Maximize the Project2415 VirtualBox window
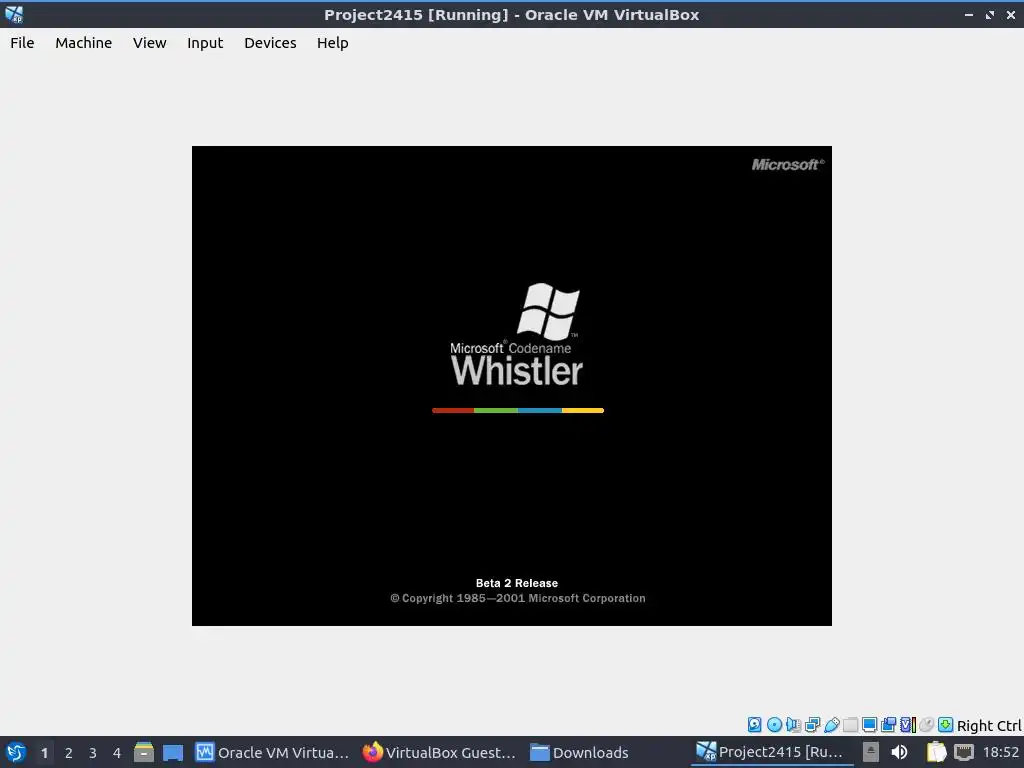 point(990,14)
